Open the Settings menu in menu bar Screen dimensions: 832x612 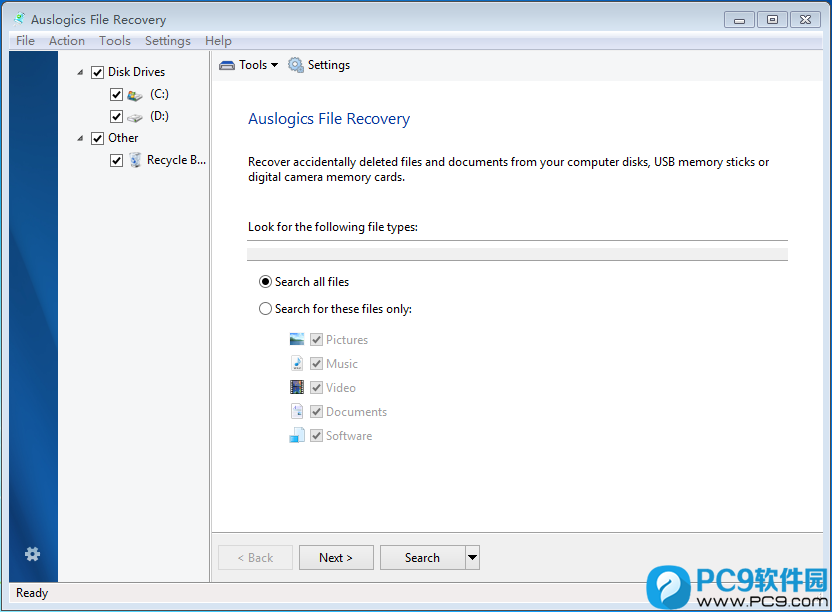click(168, 41)
